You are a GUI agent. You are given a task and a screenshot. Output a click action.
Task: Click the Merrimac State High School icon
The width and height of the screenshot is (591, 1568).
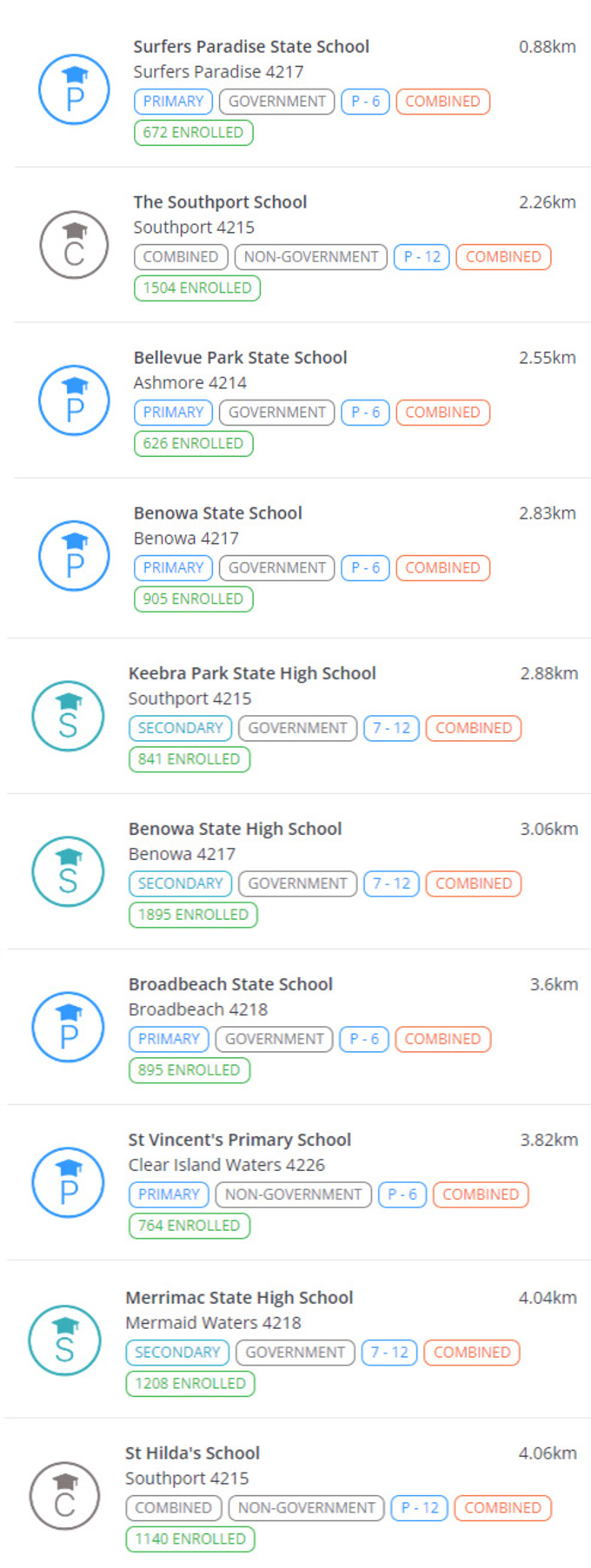pyautogui.click(x=65, y=1340)
